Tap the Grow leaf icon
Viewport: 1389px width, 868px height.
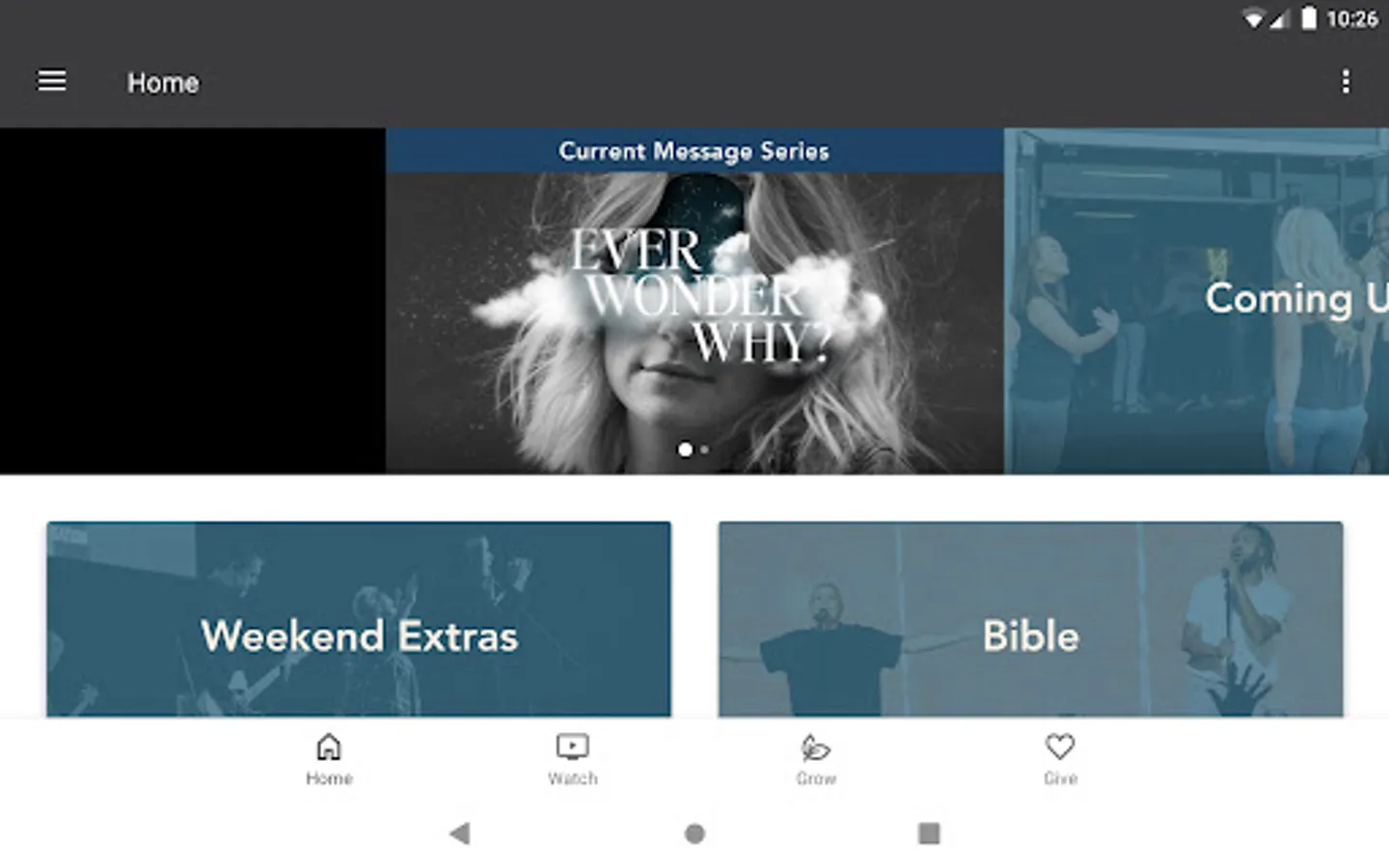coord(816,746)
